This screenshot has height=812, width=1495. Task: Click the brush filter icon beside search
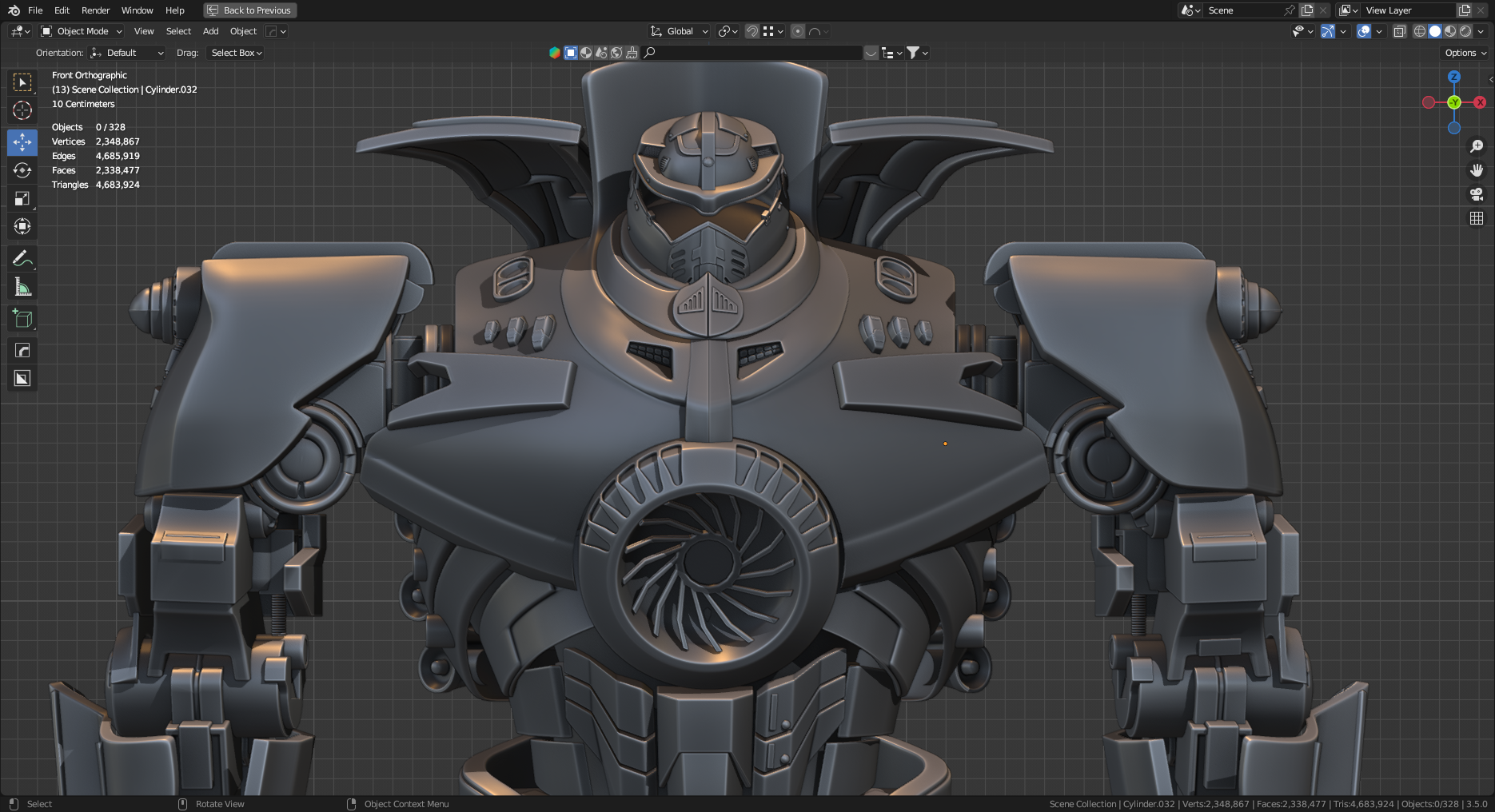coord(632,53)
